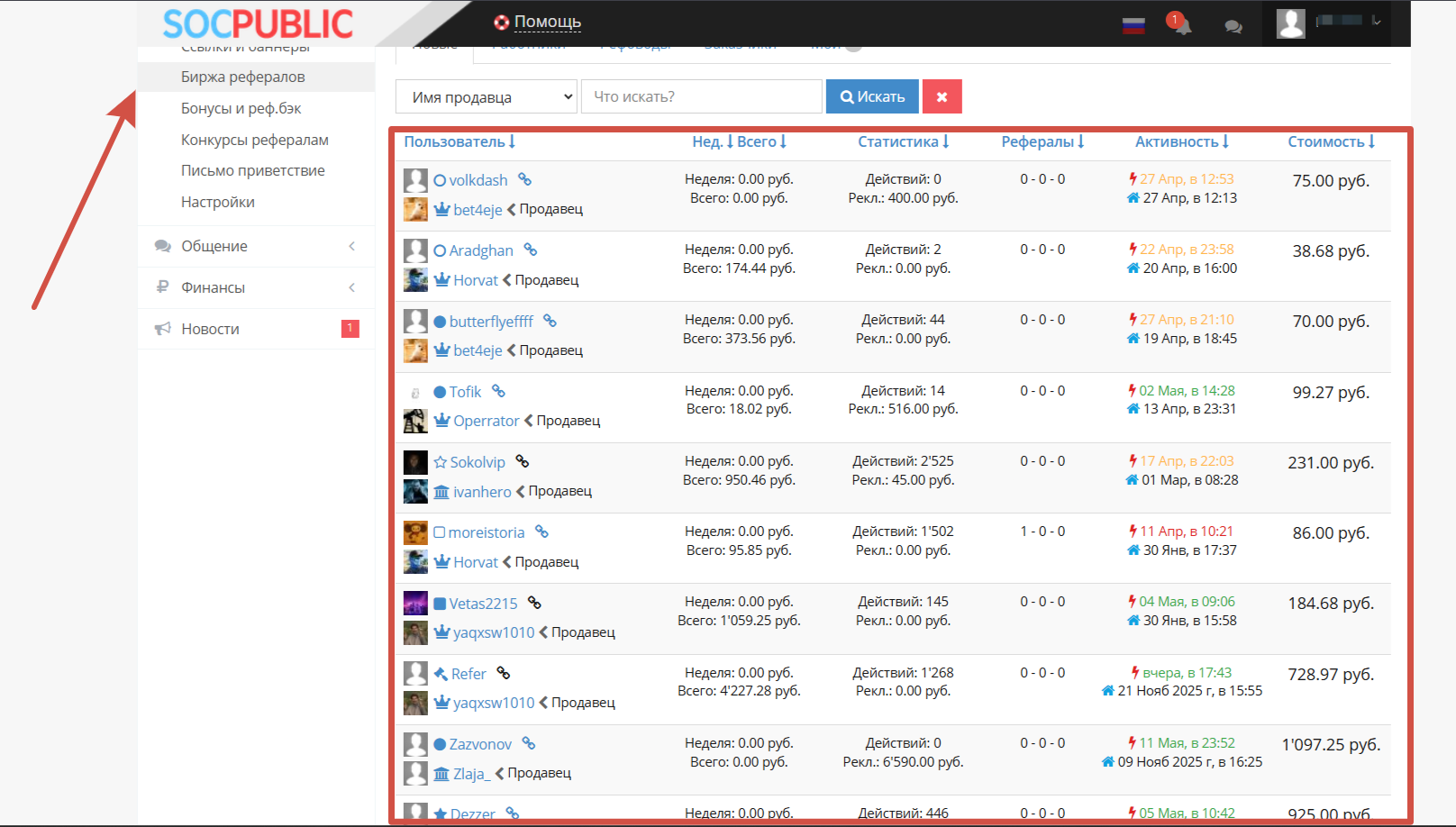The image size is (1456, 827).
Task: Open the butterflyeffff user profile link
Action: (491, 322)
